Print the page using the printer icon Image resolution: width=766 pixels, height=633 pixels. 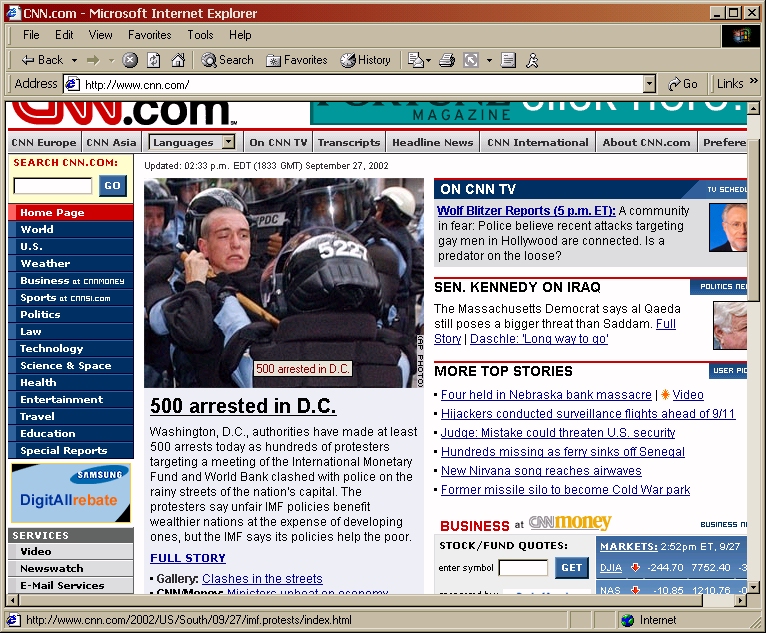[447, 60]
